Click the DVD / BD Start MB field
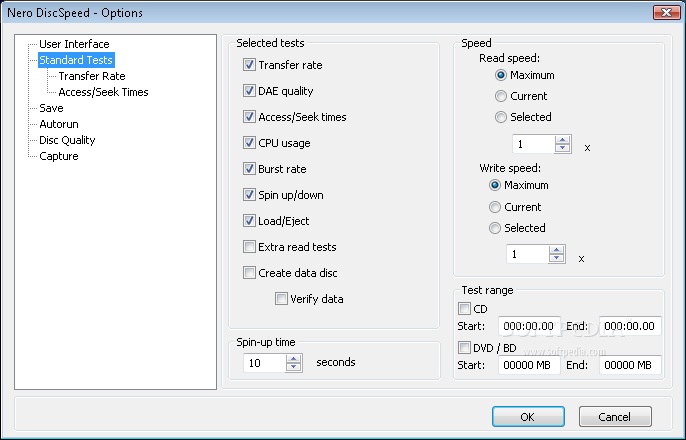The image size is (686, 440). point(529,365)
